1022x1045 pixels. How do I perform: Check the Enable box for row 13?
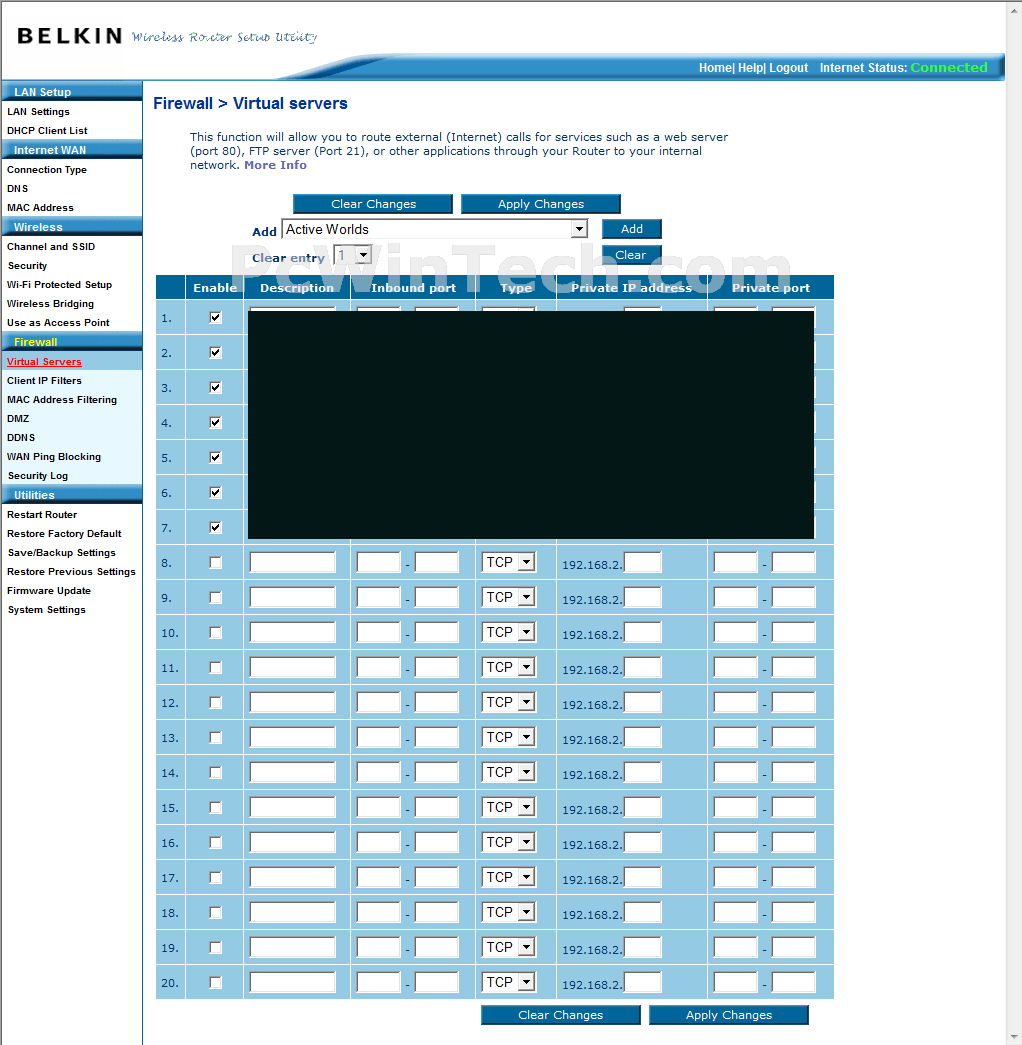[x=215, y=737]
